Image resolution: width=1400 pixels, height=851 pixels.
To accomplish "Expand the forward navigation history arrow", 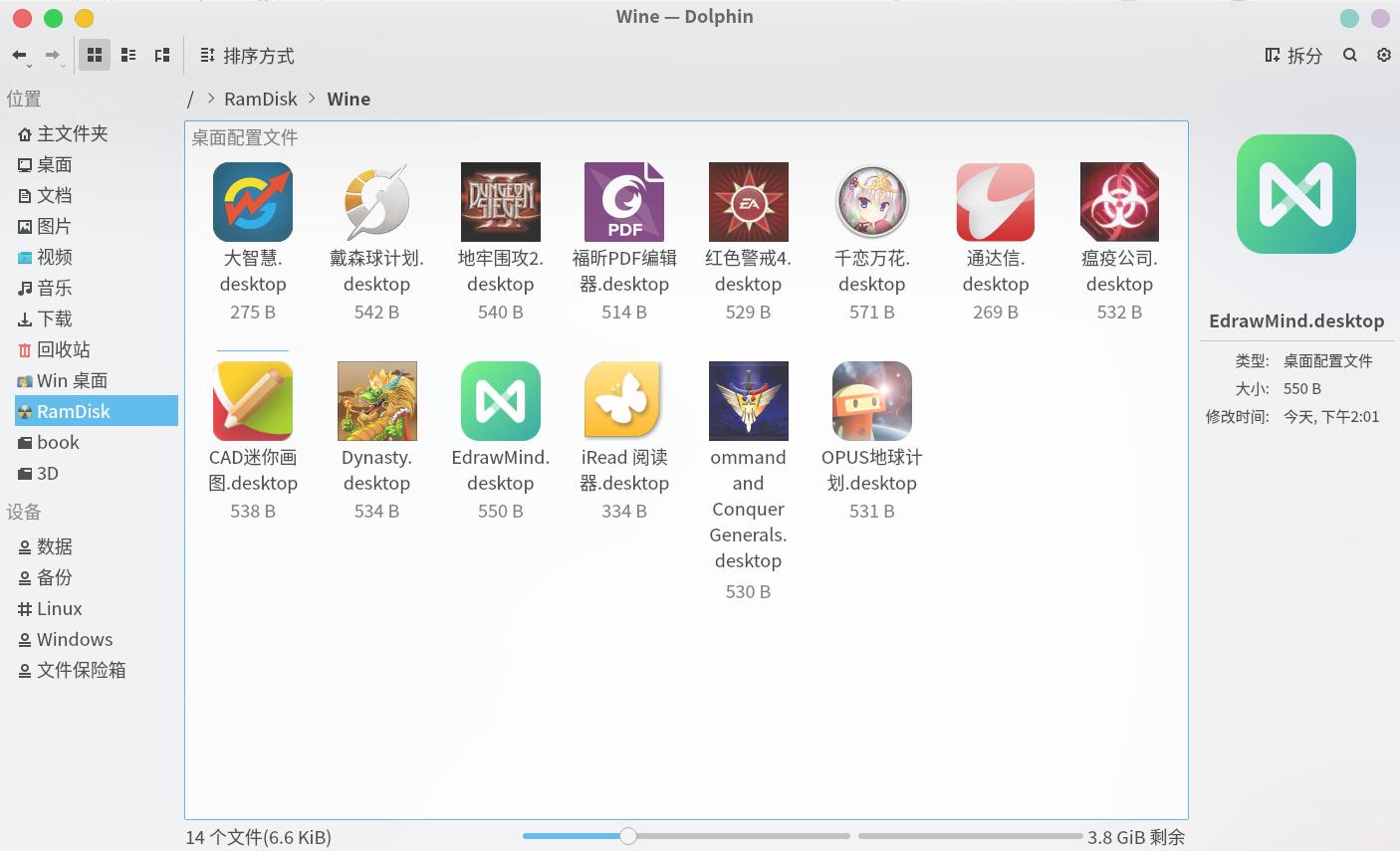I will click(x=64, y=66).
